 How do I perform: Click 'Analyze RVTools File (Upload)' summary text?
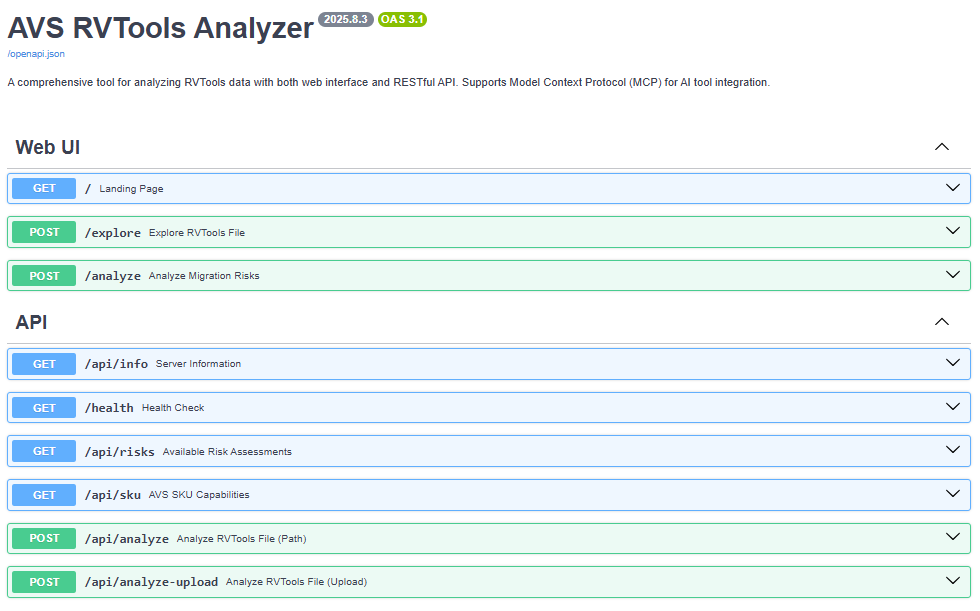pyautogui.click(x=296, y=582)
